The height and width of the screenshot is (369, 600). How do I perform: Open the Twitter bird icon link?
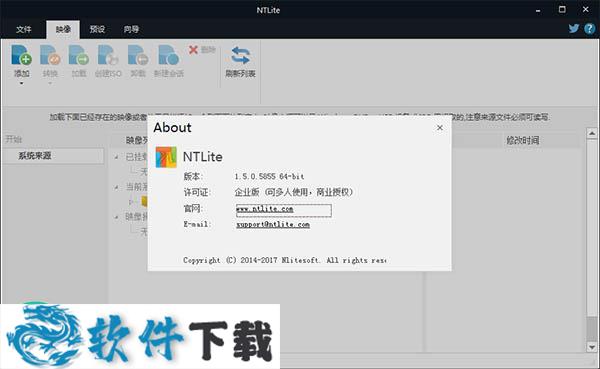tap(574, 28)
